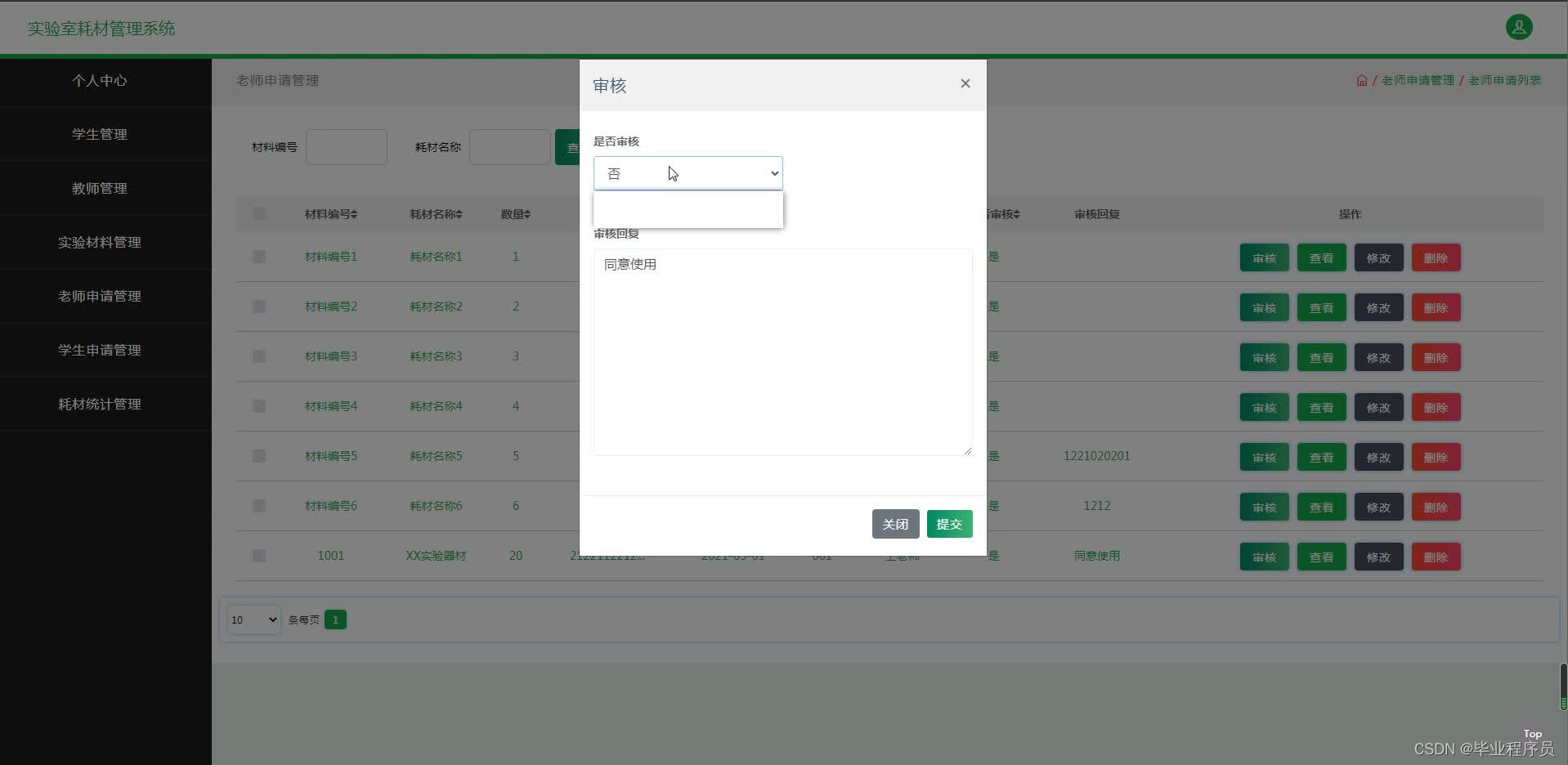The image size is (1568, 765).
Task: Open 学生申请管理 in sidebar
Action: (100, 350)
